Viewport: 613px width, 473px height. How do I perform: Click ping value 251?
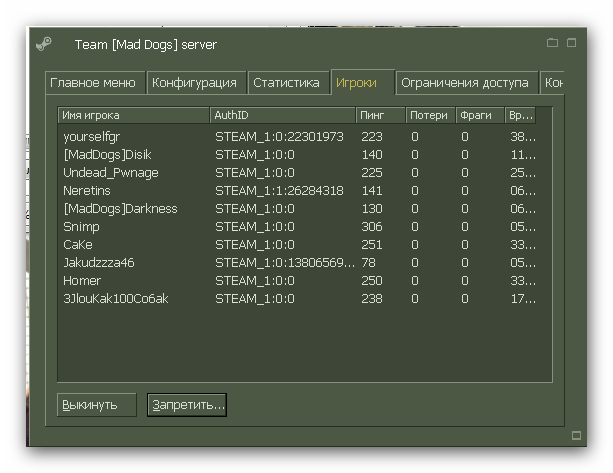(x=372, y=244)
